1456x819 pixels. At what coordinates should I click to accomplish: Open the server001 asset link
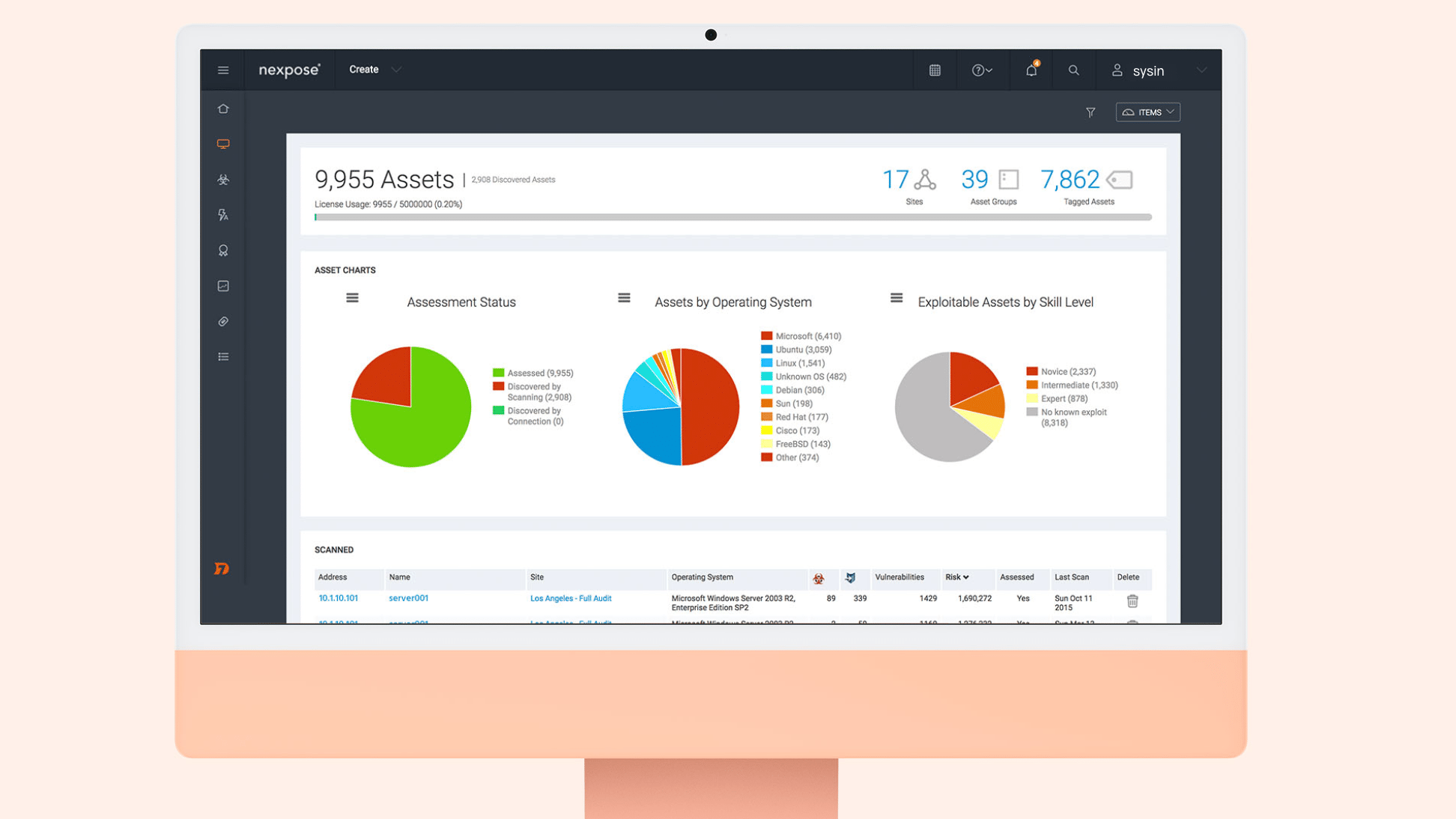408,597
